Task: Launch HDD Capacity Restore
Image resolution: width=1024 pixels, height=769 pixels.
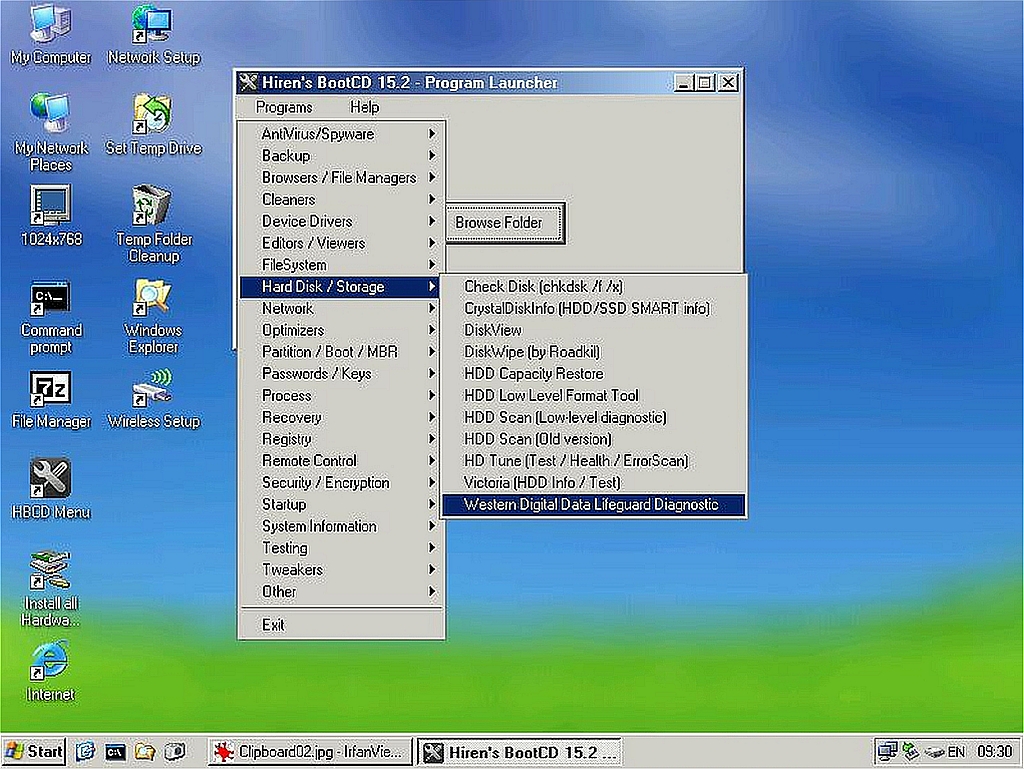Action: point(593,373)
